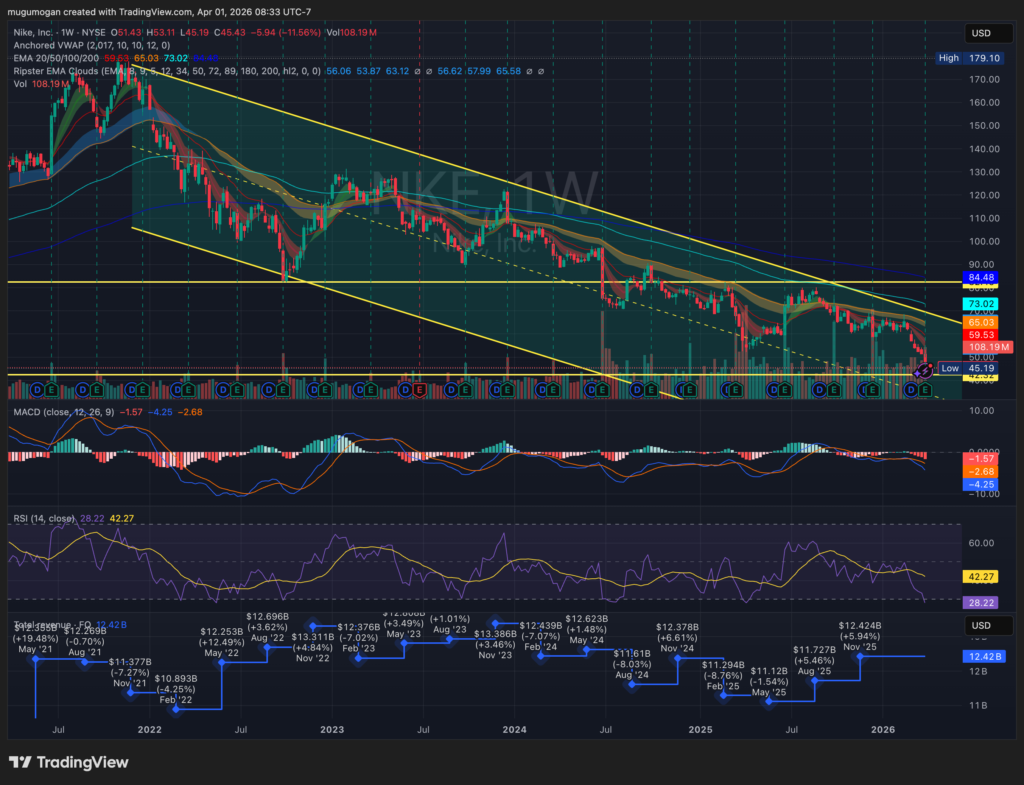This screenshot has height=785, width=1024.
Task: Click the TradingView logo at bottom left
Action: [x=69, y=762]
